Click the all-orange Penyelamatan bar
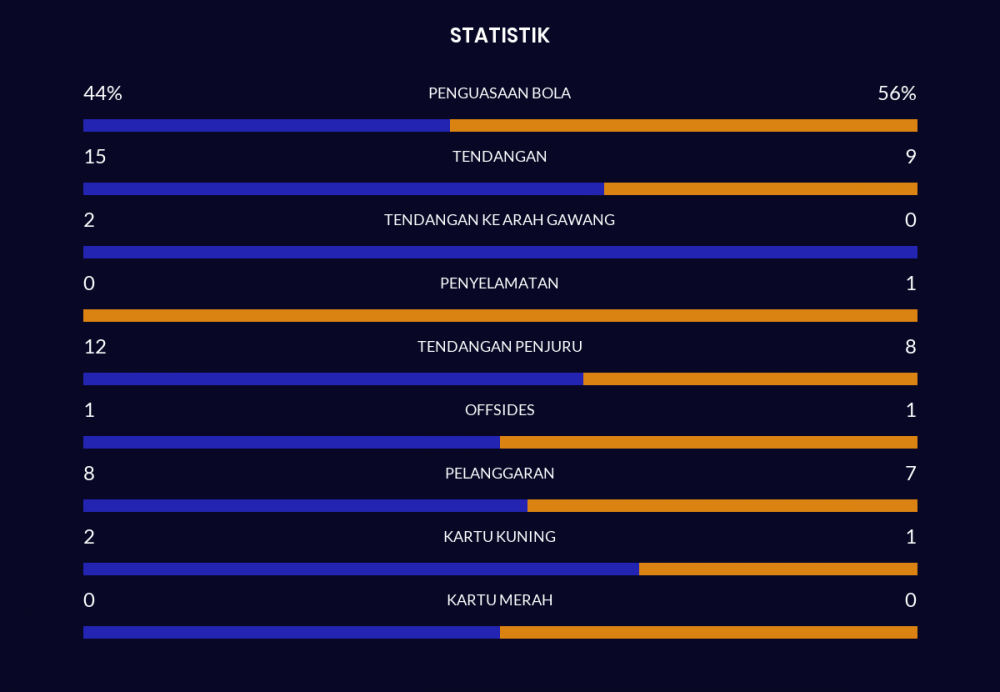This screenshot has width=1000, height=692. (500, 316)
